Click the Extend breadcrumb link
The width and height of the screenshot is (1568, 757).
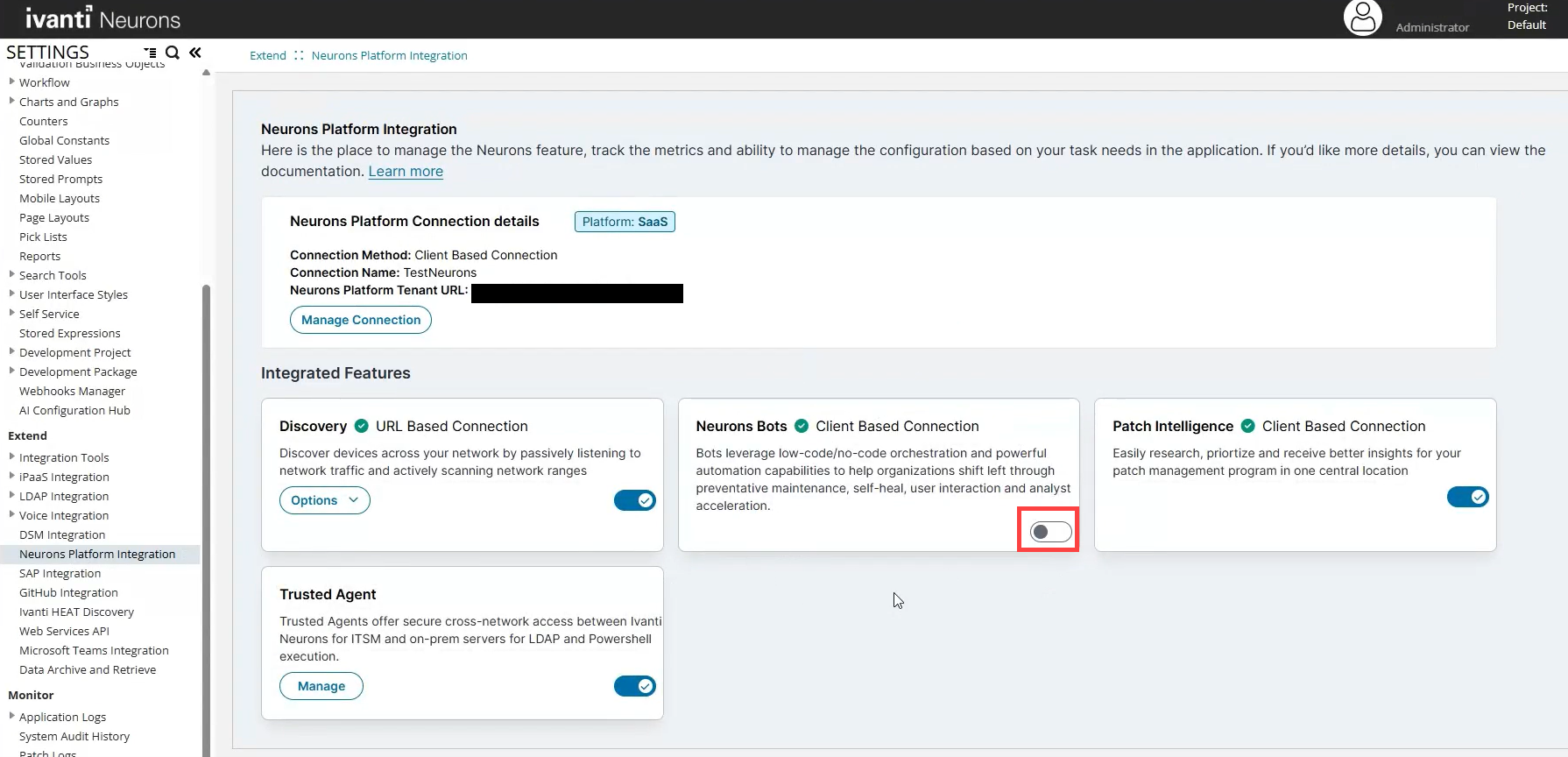tap(267, 55)
